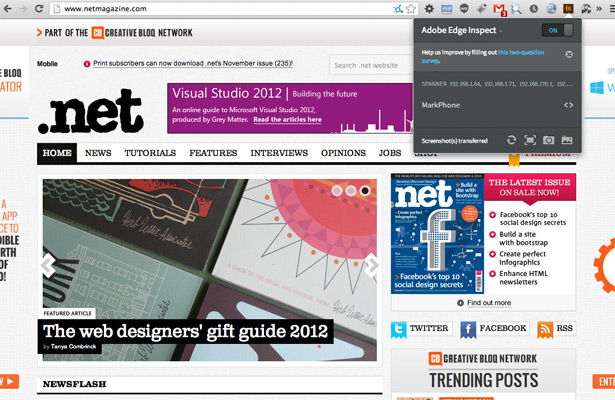
Task: Open The web designers' gift guide 2012 article
Action: (186, 331)
